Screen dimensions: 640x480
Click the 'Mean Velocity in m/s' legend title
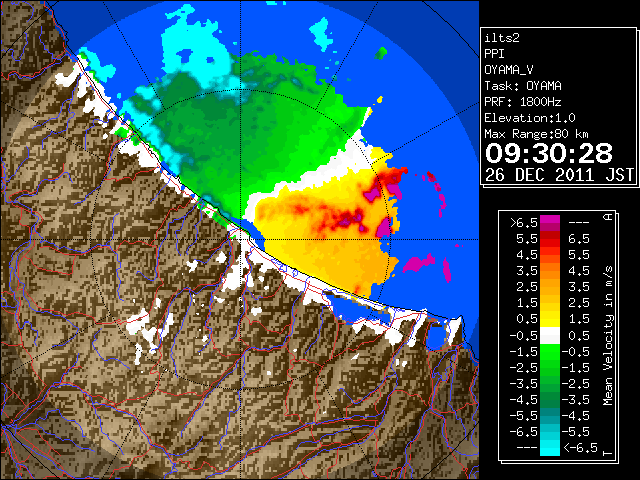pos(608,336)
